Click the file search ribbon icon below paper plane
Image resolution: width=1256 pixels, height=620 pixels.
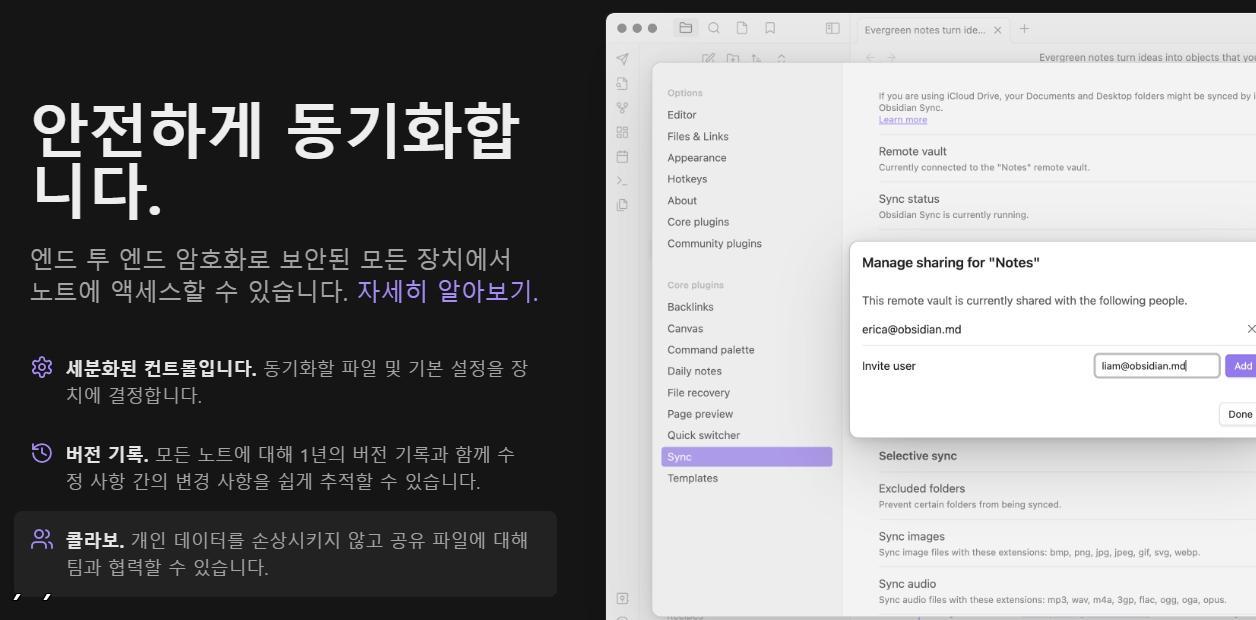coord(622,84)
